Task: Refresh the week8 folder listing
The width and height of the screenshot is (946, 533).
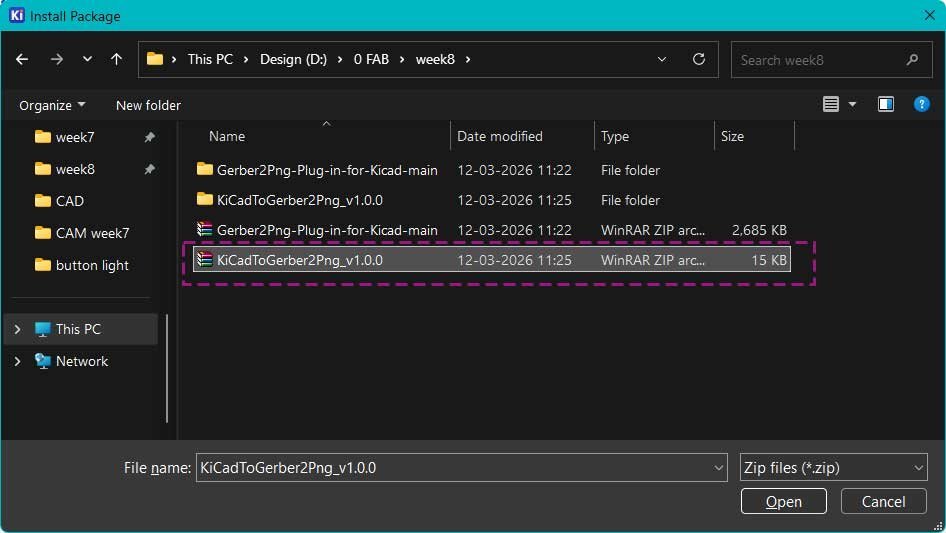Action: coord(699,59)
